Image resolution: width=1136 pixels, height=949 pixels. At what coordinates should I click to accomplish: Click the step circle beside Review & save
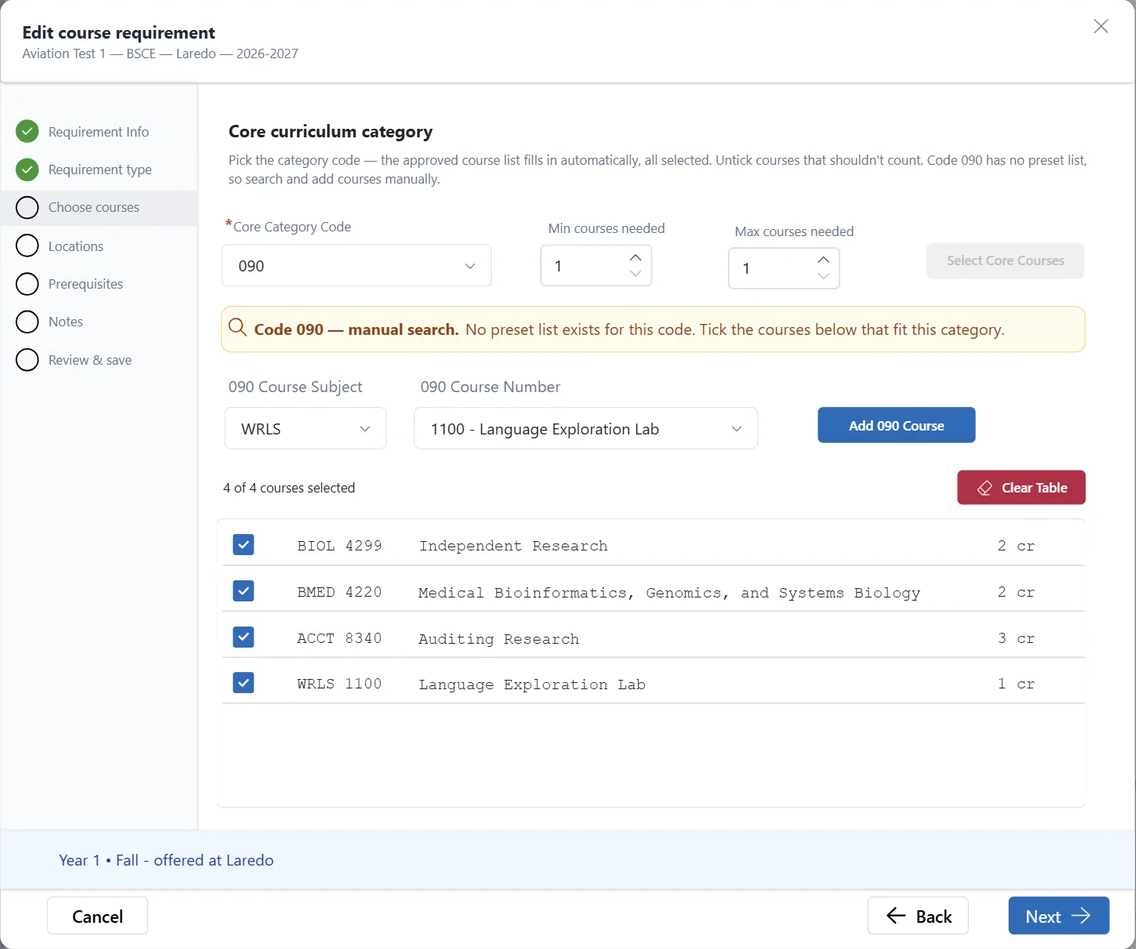click(27, 360)
